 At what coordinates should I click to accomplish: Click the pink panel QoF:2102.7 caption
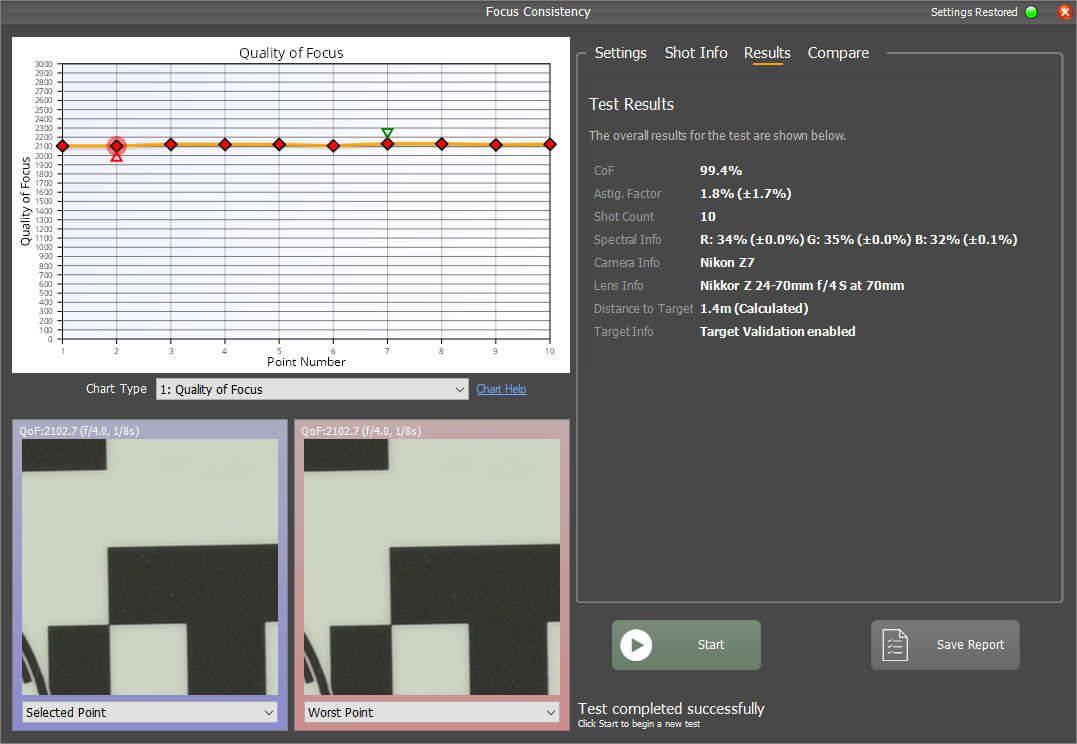click(361, 431)
